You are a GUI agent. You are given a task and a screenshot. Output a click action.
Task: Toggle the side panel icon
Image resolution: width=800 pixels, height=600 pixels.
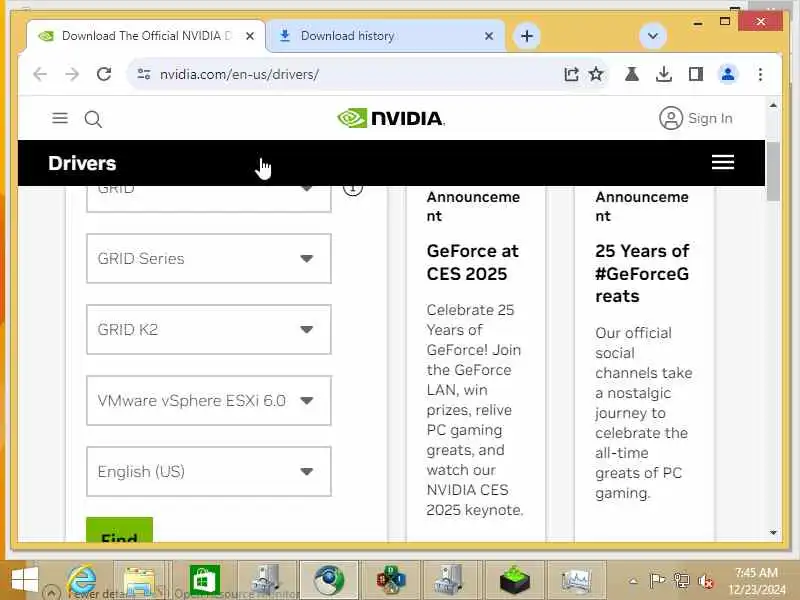click(695, 74)
